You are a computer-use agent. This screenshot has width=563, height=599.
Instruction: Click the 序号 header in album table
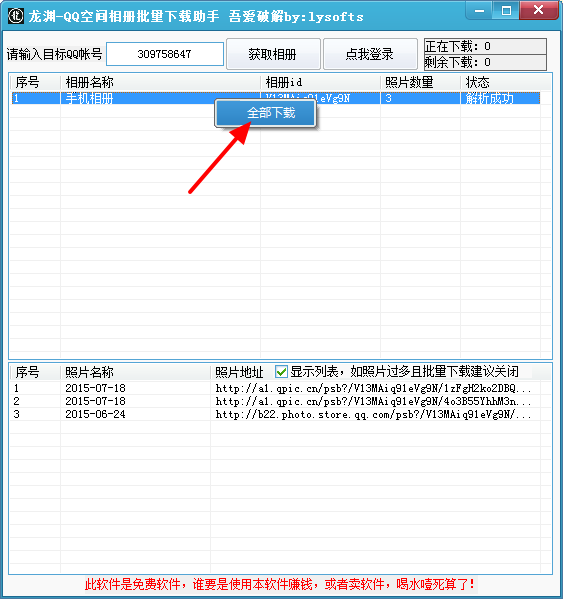(27, 82)
